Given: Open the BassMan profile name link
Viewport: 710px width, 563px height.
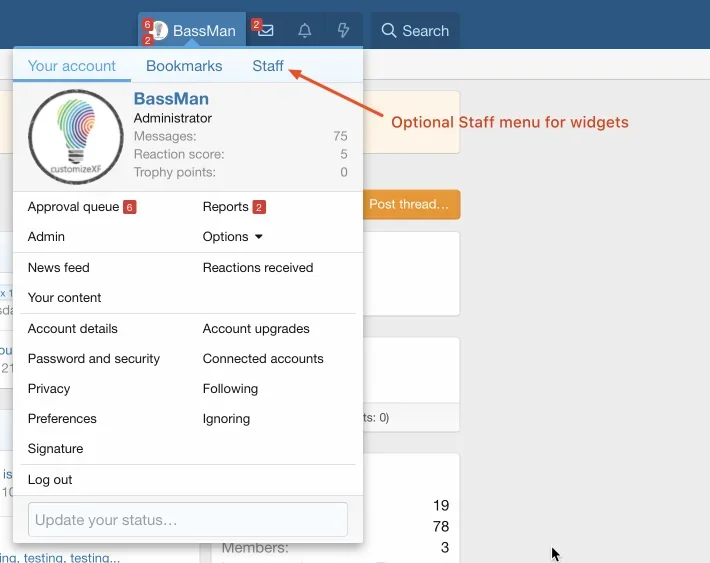Looking at the screenshot, I should click(x=171, y=99).
